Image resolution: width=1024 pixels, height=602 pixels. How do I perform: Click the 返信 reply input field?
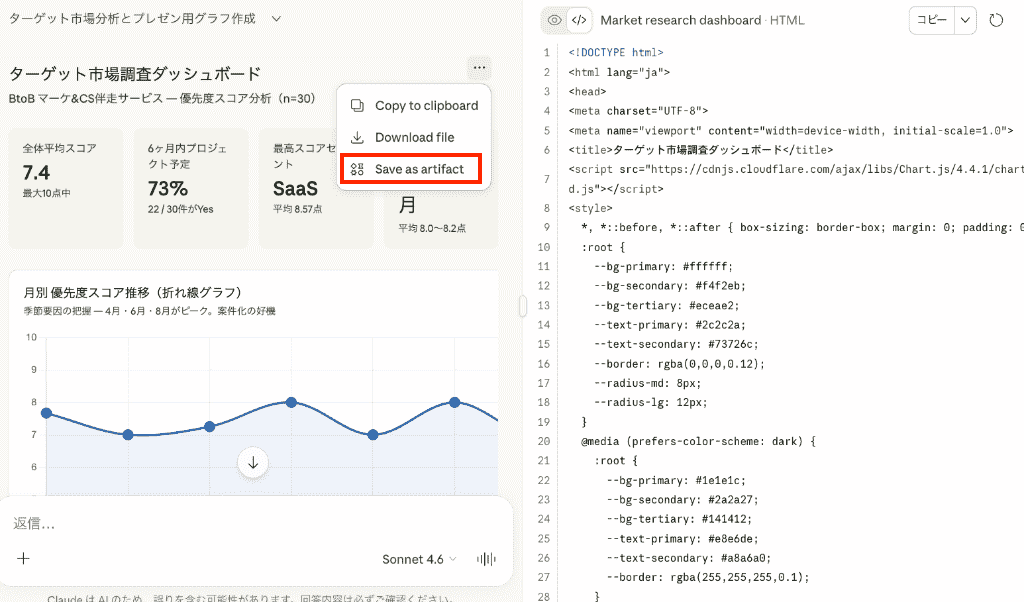(x=255, y=523)
